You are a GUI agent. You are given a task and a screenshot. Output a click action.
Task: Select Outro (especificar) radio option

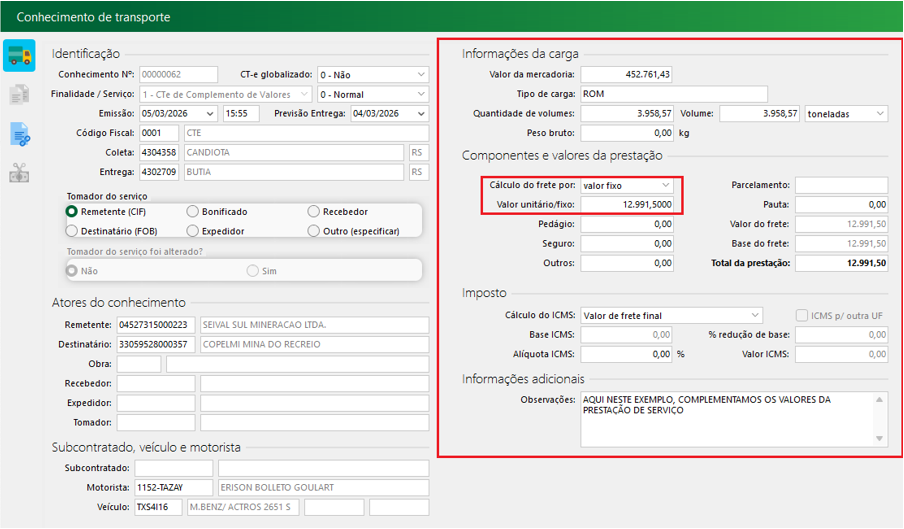[314, 231]
